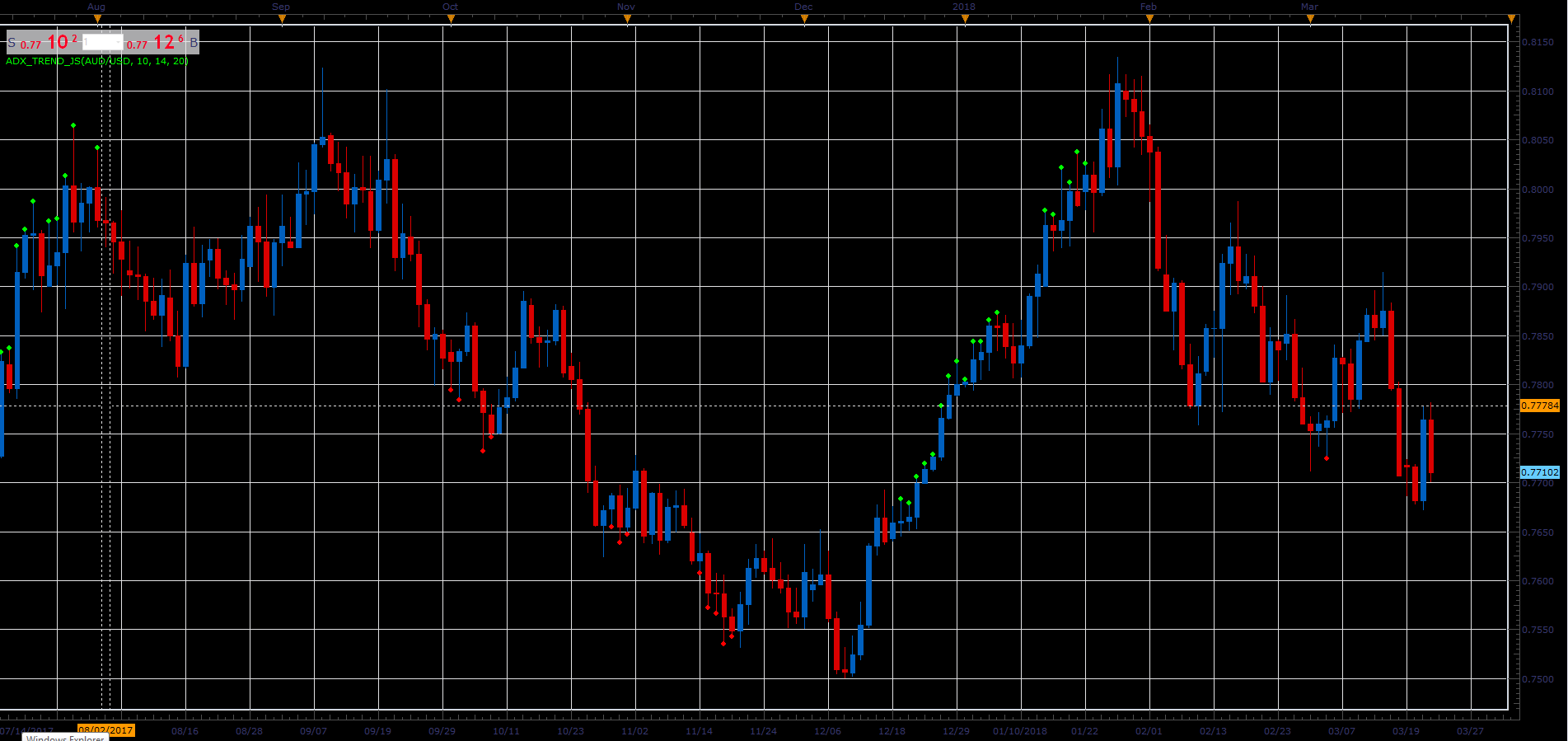This screenshot has width=1568, height=741.
Task: Open the trade quantity dropdown
Action: tap(102, 42)
